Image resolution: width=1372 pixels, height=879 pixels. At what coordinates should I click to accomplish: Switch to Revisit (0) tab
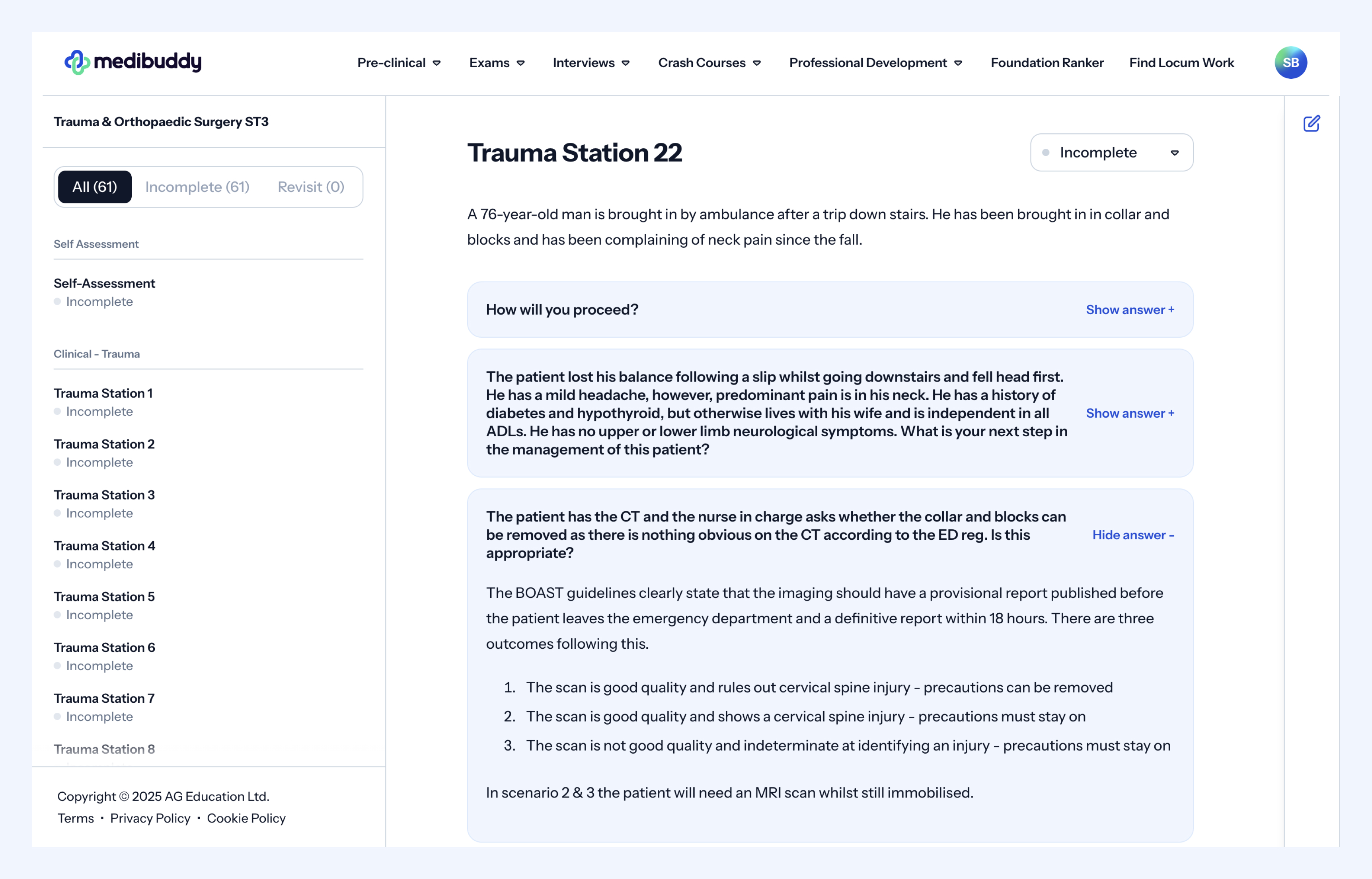coord(311,187)
